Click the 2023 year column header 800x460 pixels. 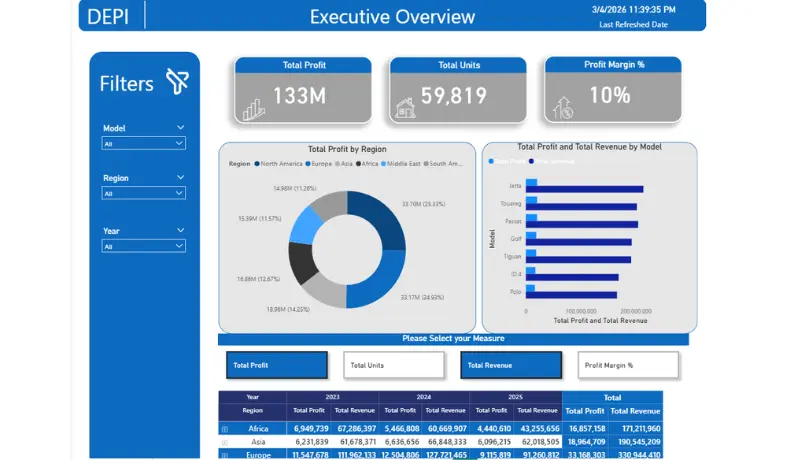point(332,397)
